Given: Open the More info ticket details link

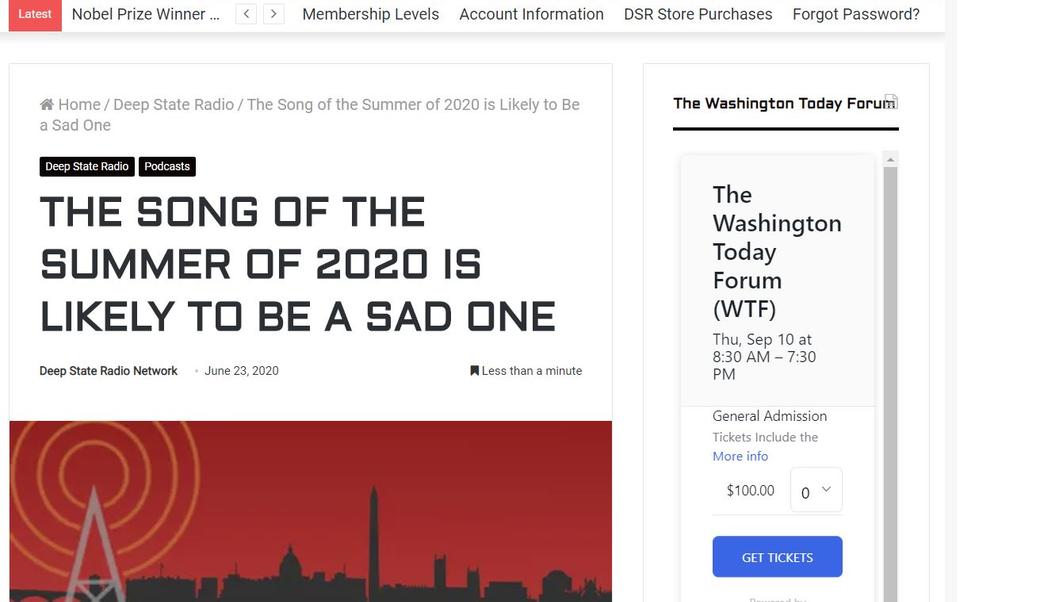Looking at the screenshot, I should (x=740, y=455).
